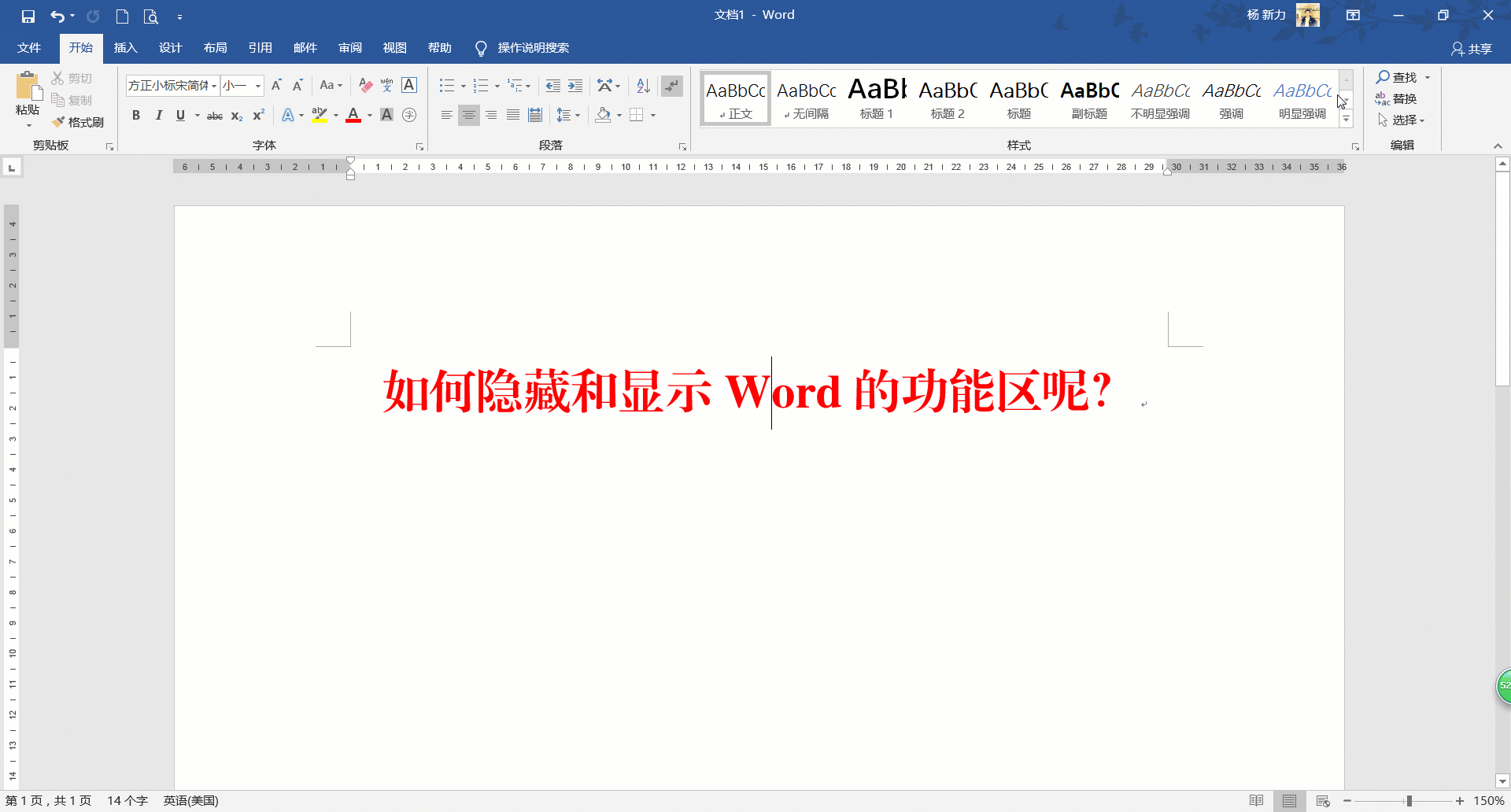Image resolution: width=1511 pixels, height=812 pixels.
Task: Sort the selection with the A-Z icon
Action: (643, 85)
